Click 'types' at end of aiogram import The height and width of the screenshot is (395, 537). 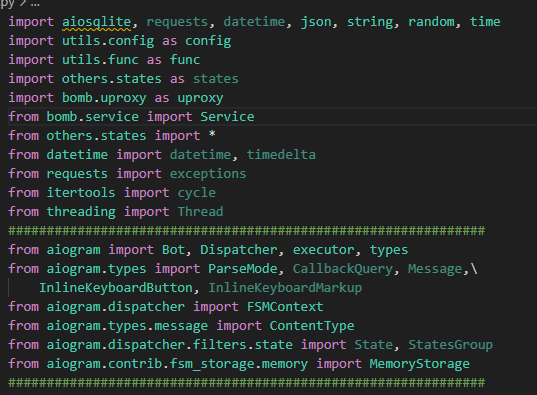(x=389, y=250)
